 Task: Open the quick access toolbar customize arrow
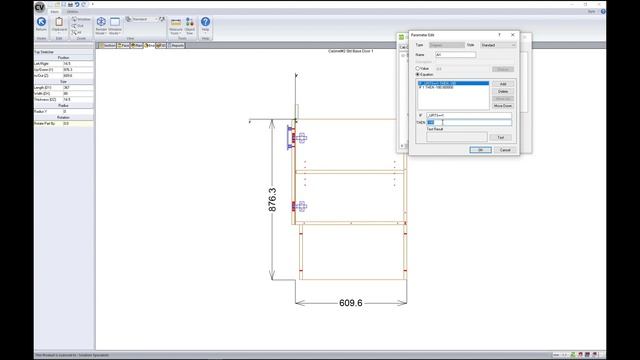93,4
